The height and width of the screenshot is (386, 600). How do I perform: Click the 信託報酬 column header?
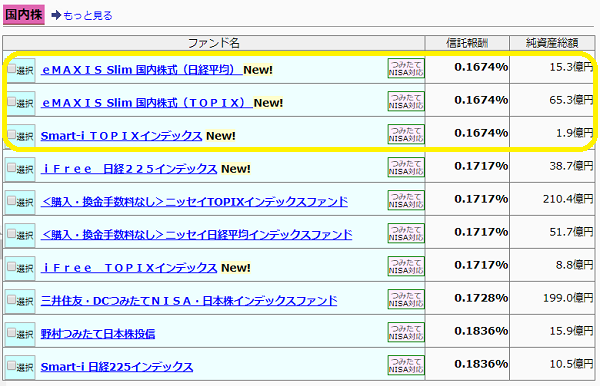pos(467,43)
